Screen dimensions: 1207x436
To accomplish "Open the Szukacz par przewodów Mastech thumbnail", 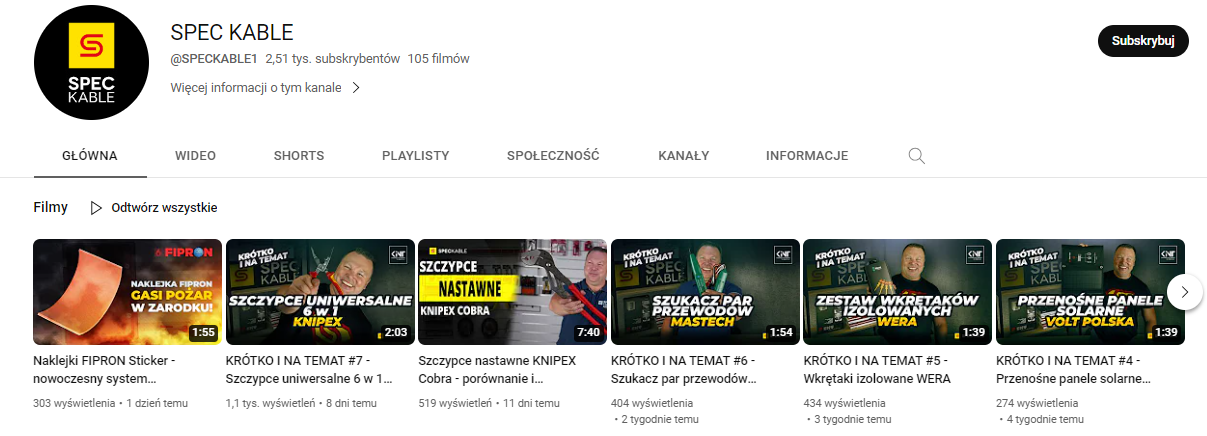I will (705, 291).
